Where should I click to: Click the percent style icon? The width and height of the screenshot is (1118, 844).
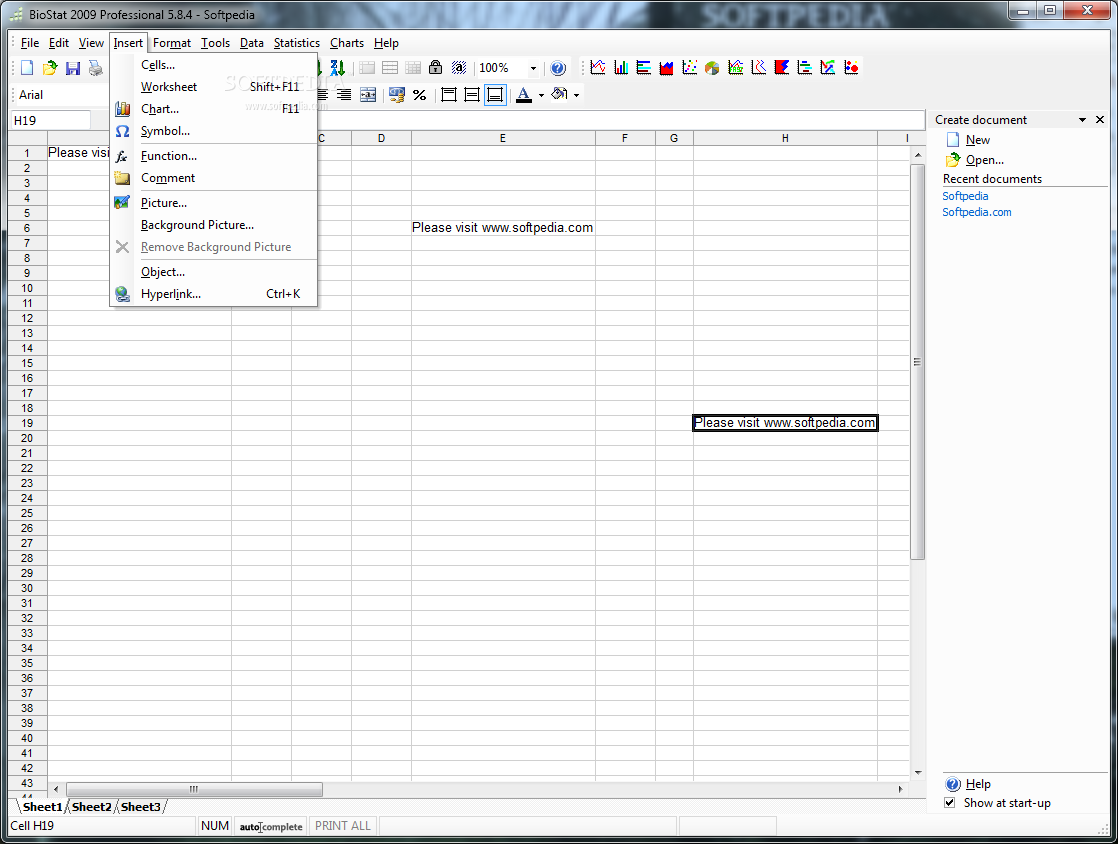coord(420,95)
